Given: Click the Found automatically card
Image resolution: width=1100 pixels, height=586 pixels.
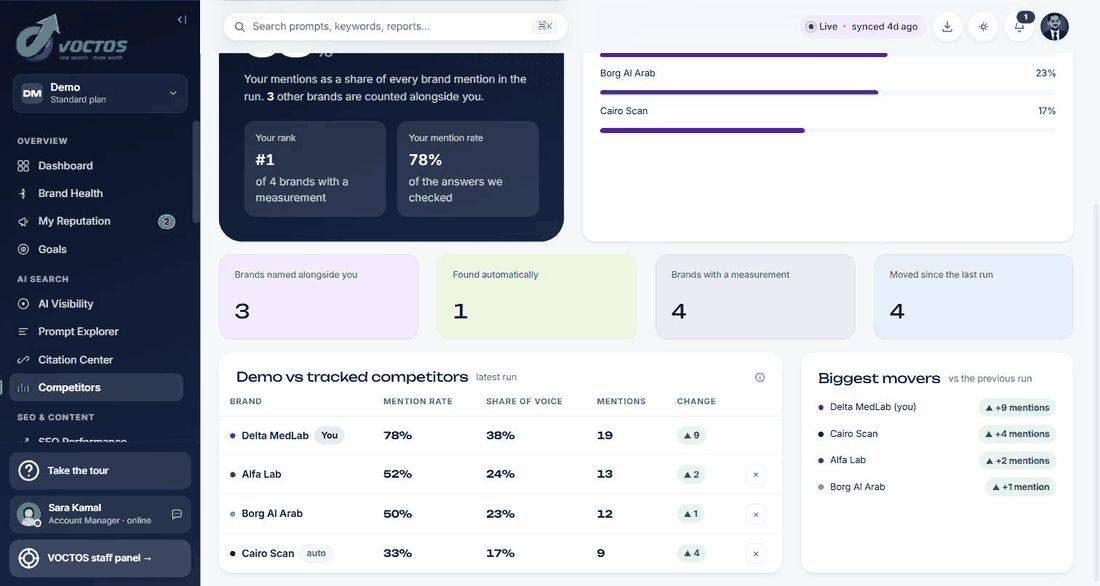Looking at the screenshot, I should [537, 297].
